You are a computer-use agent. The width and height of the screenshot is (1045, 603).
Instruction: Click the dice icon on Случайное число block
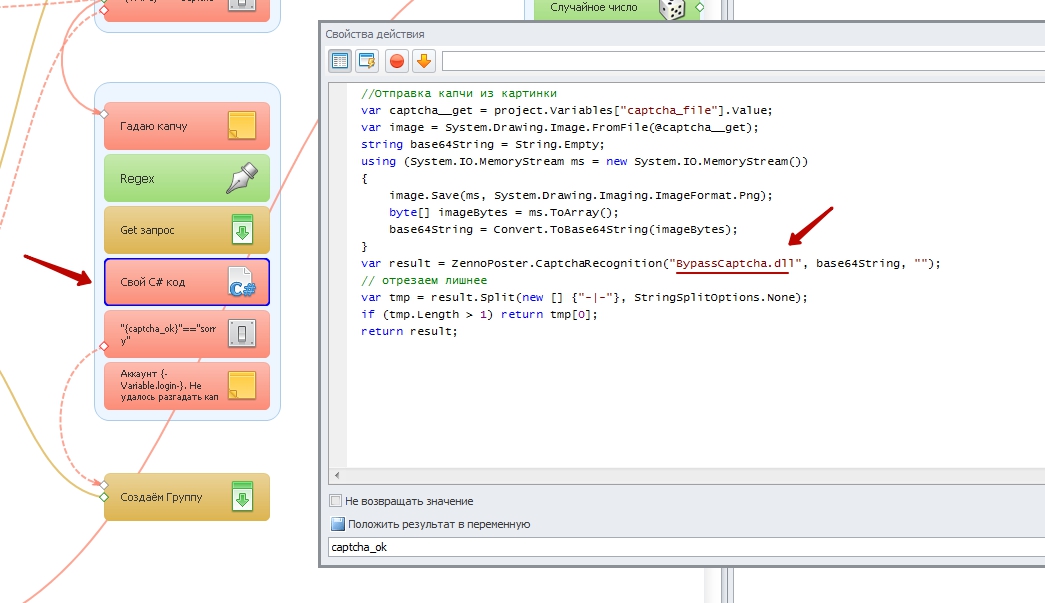coord(671,8)
